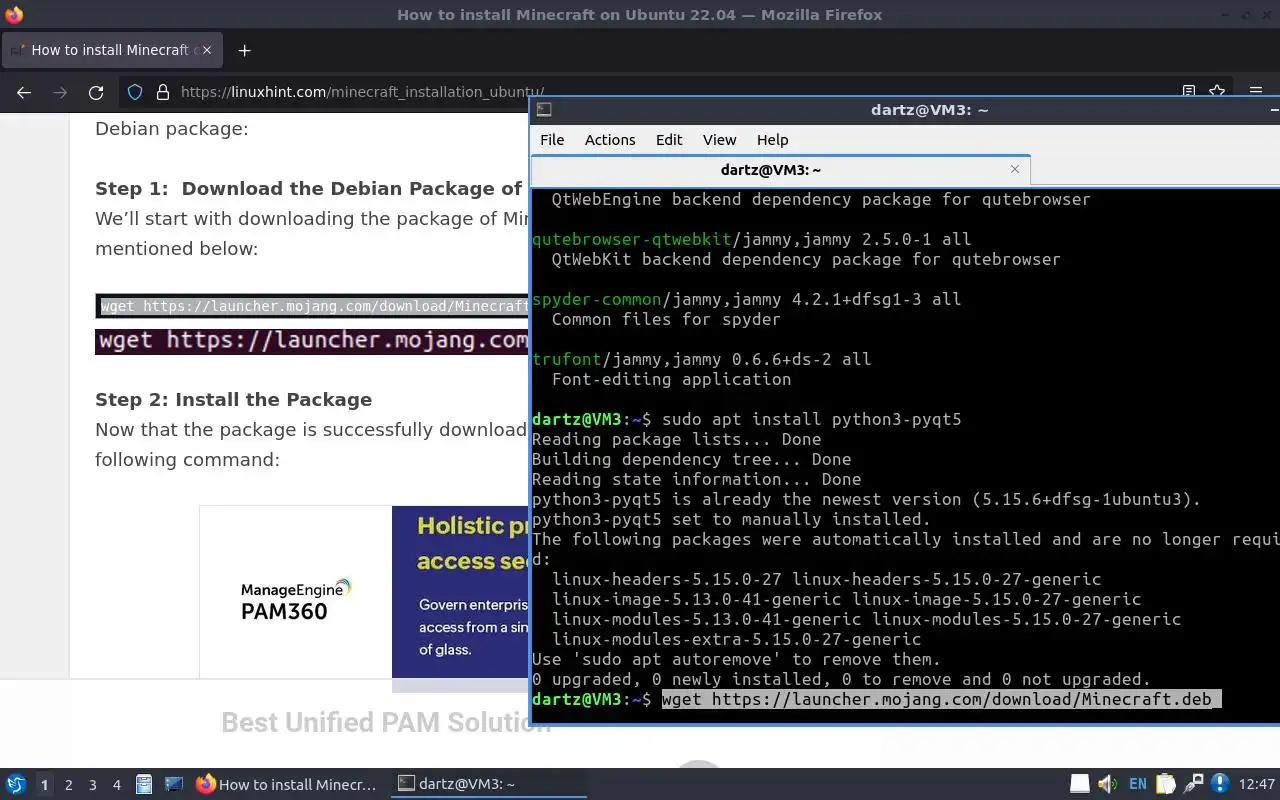Image resolution: width=1280 pixels, height=800 pixels.
Task: Click the 'Holistic' blue ad banner
Action: (460, 592)
